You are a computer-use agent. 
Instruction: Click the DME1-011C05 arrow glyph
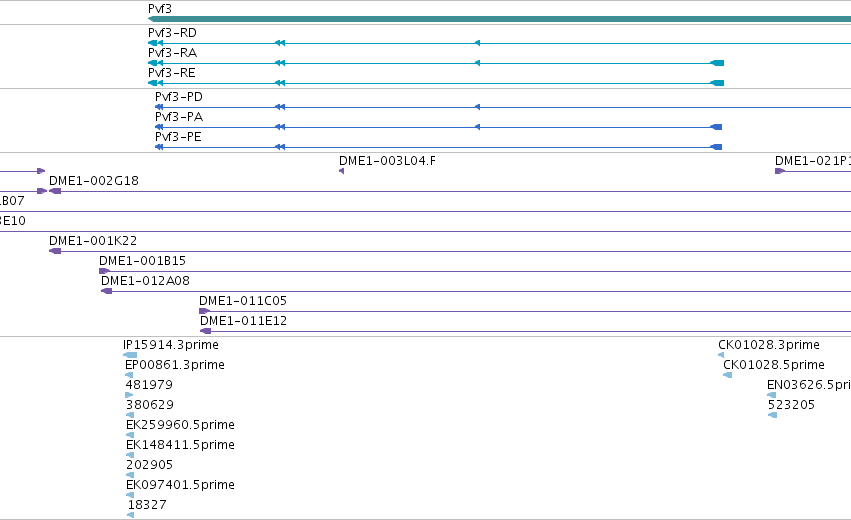click(x=205, y=312)
